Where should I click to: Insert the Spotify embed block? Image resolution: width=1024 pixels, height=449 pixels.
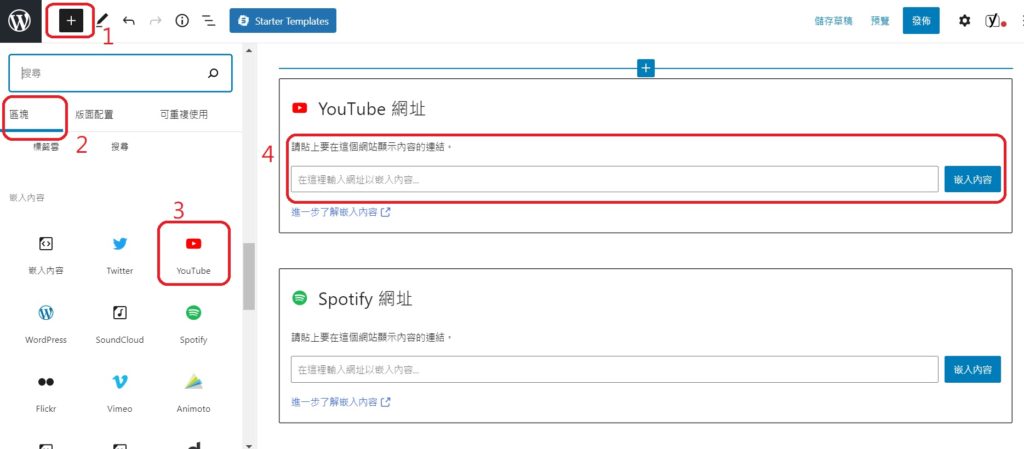(193, 325)
